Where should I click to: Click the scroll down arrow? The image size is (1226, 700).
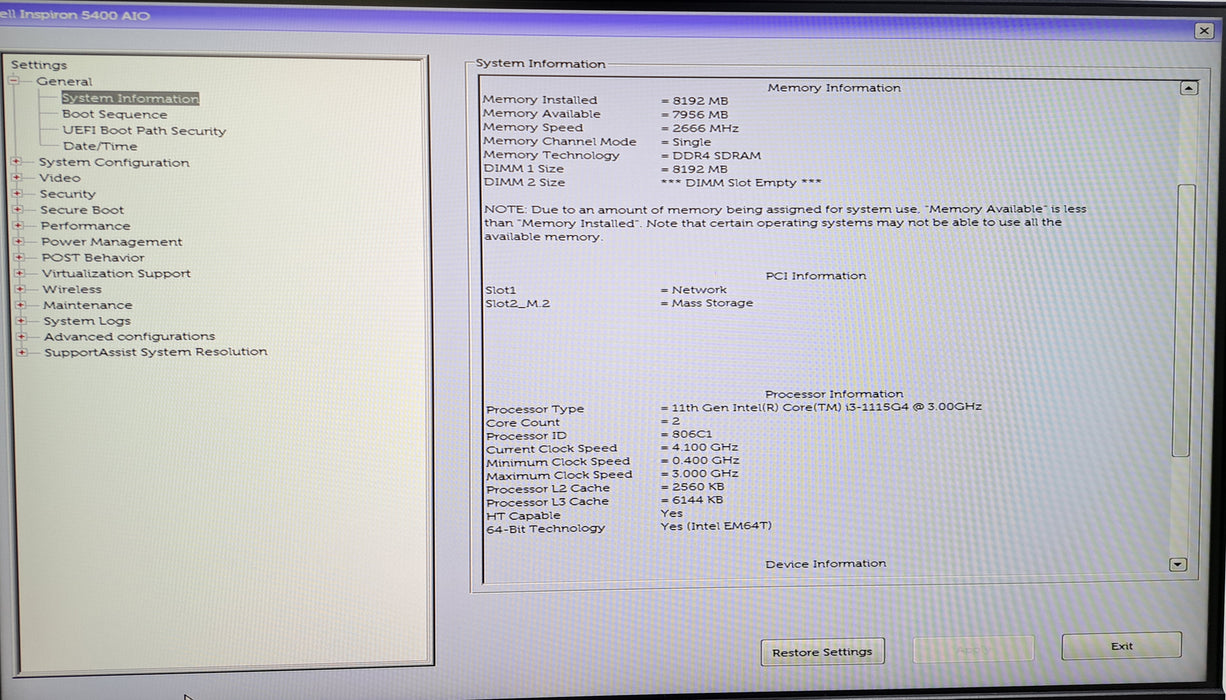(1178, 565)
